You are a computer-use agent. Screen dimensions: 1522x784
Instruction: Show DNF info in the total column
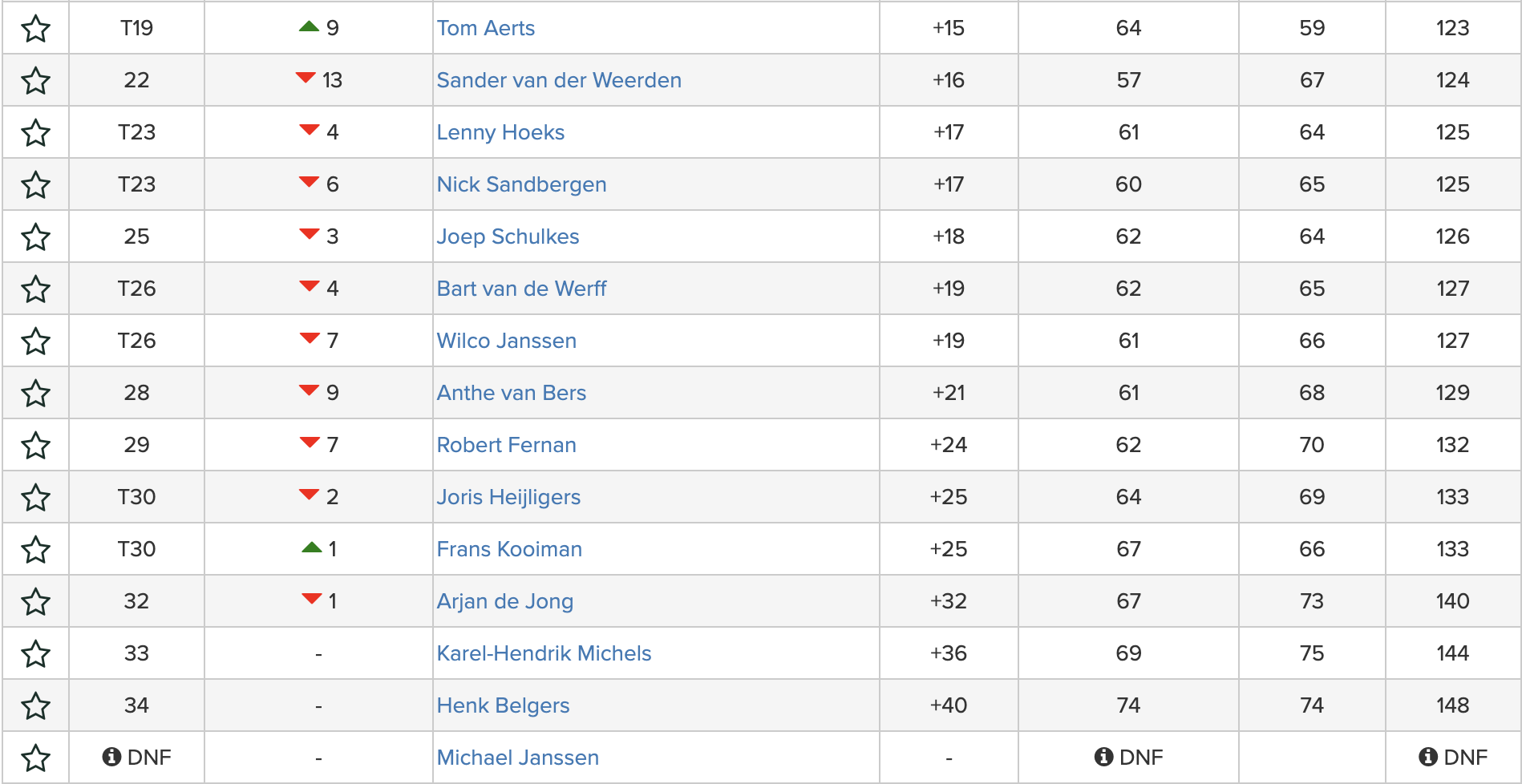point(1427,757)
